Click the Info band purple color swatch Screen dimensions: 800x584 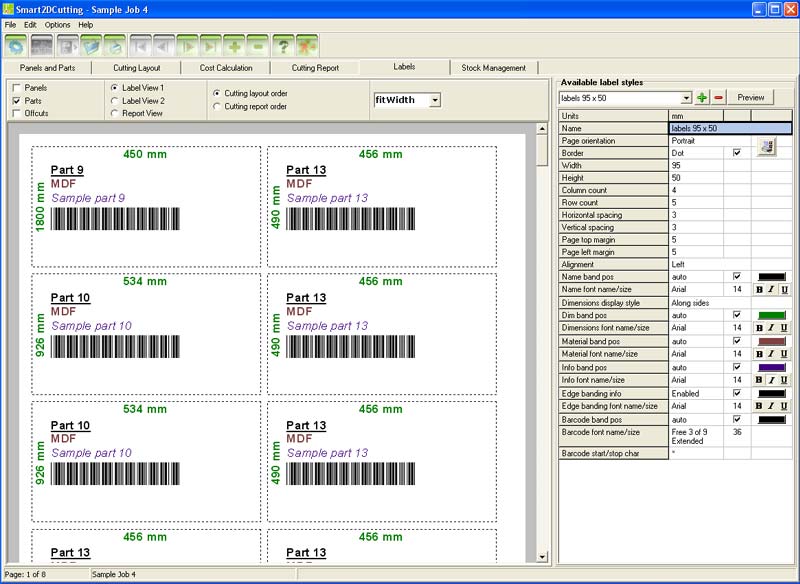pyautogui.click(x=772, y=368)
